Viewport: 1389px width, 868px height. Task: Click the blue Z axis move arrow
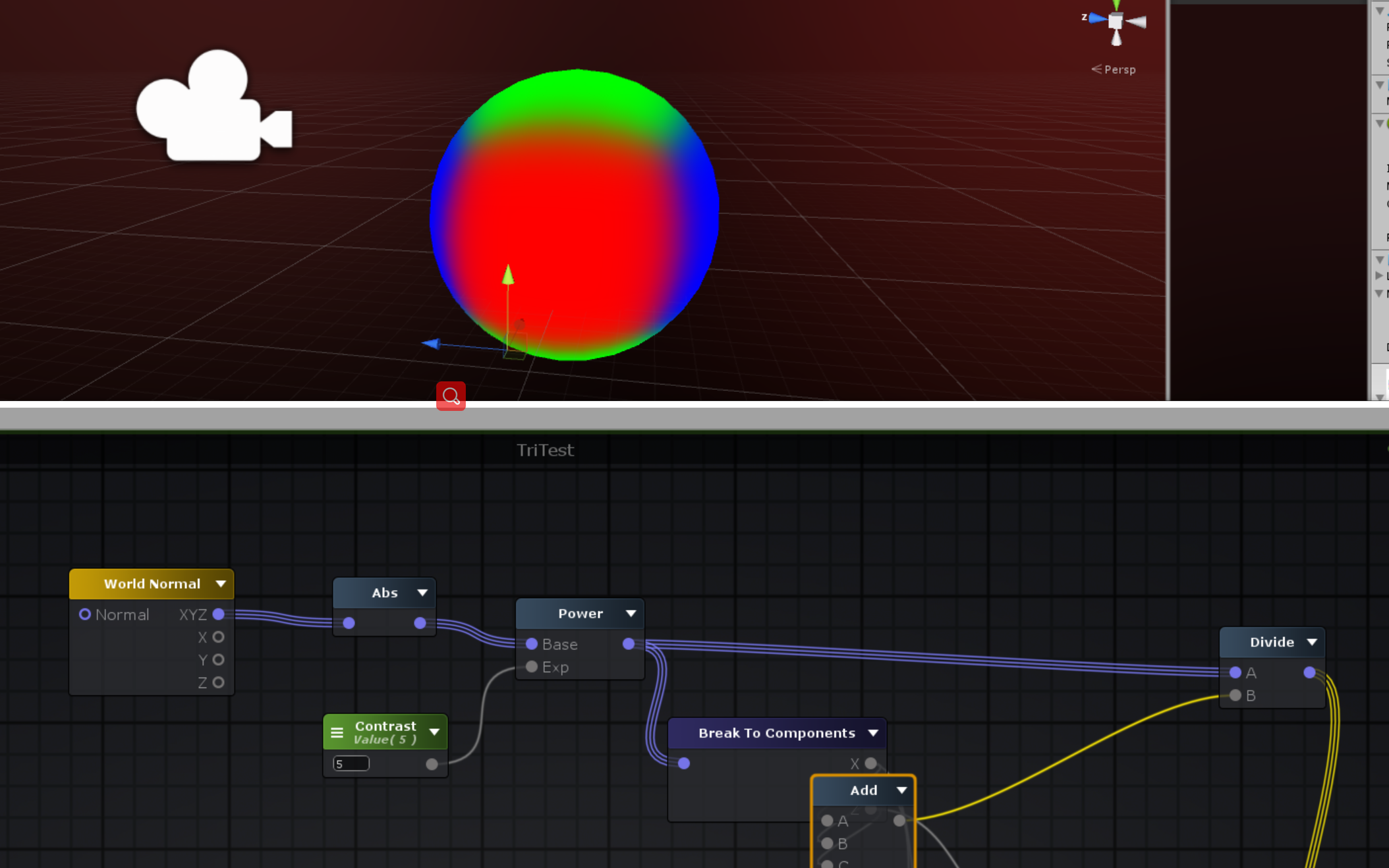coord(431,343)
